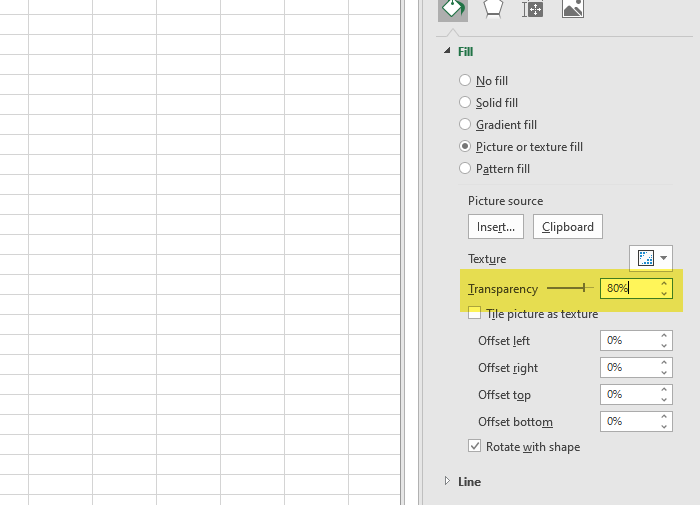The image size is (700, 505).
Task: Collapse the Fill section
Action: [447, 51]
